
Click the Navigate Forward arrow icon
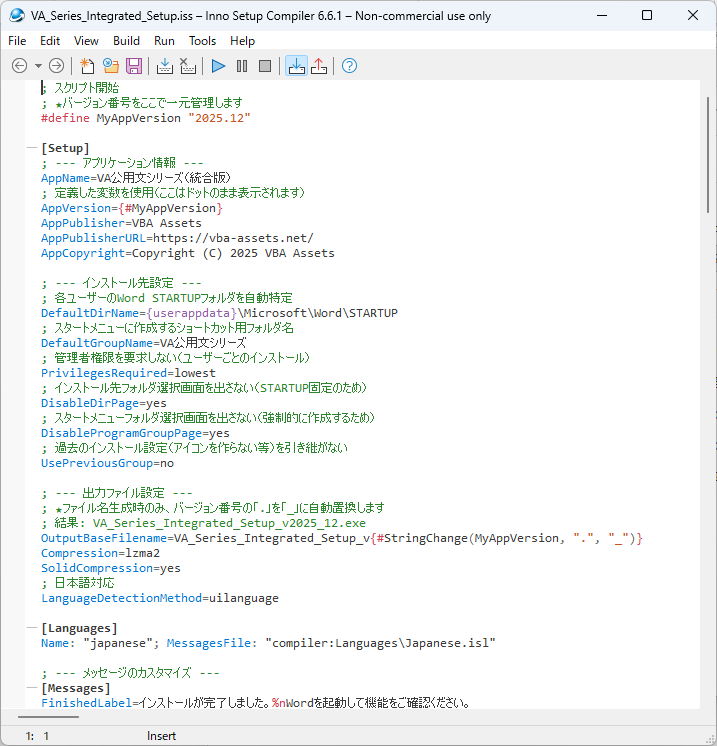57,66
